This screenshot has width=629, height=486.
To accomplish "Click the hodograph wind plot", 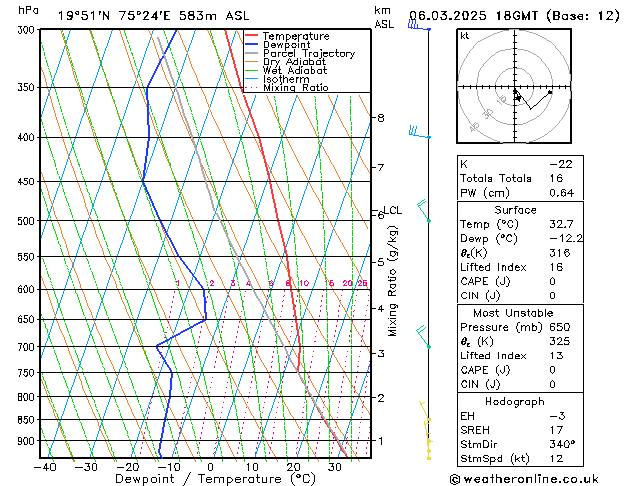I will (514, 86).
